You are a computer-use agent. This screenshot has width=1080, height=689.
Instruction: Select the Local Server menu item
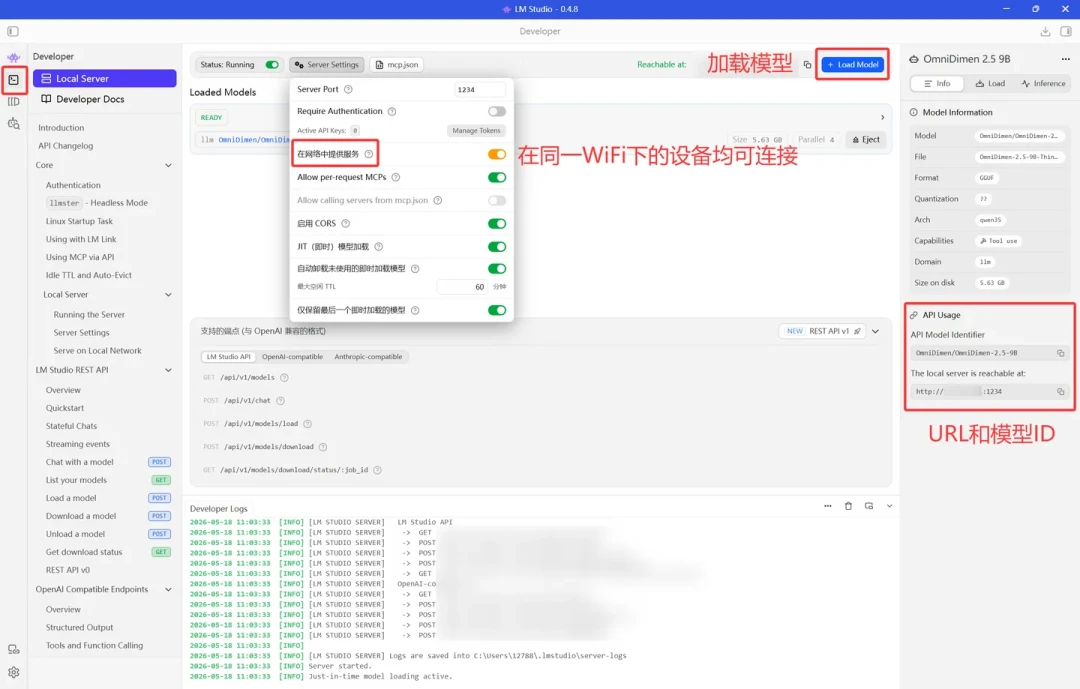coord(105,79)
